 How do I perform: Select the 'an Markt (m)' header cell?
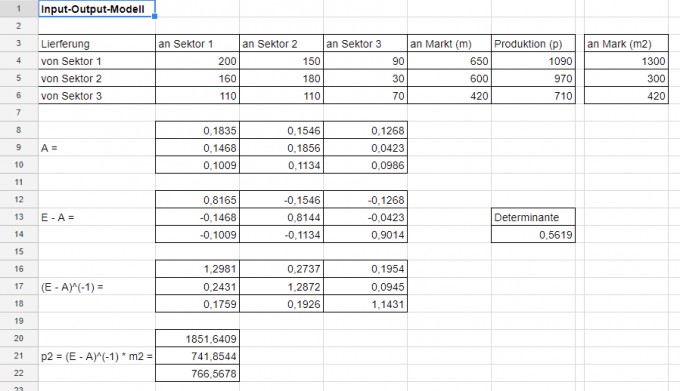click(449, 43)
